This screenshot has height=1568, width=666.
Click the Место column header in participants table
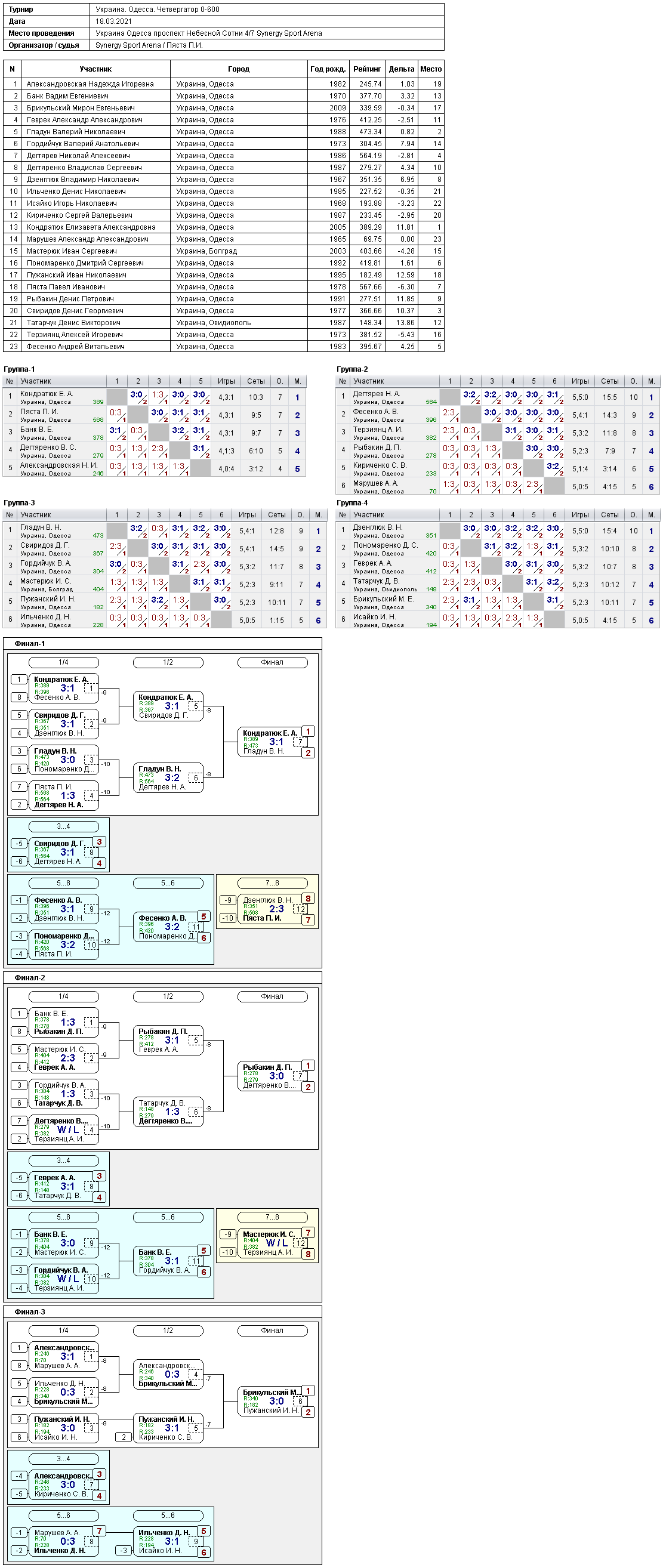click(431, 69)
